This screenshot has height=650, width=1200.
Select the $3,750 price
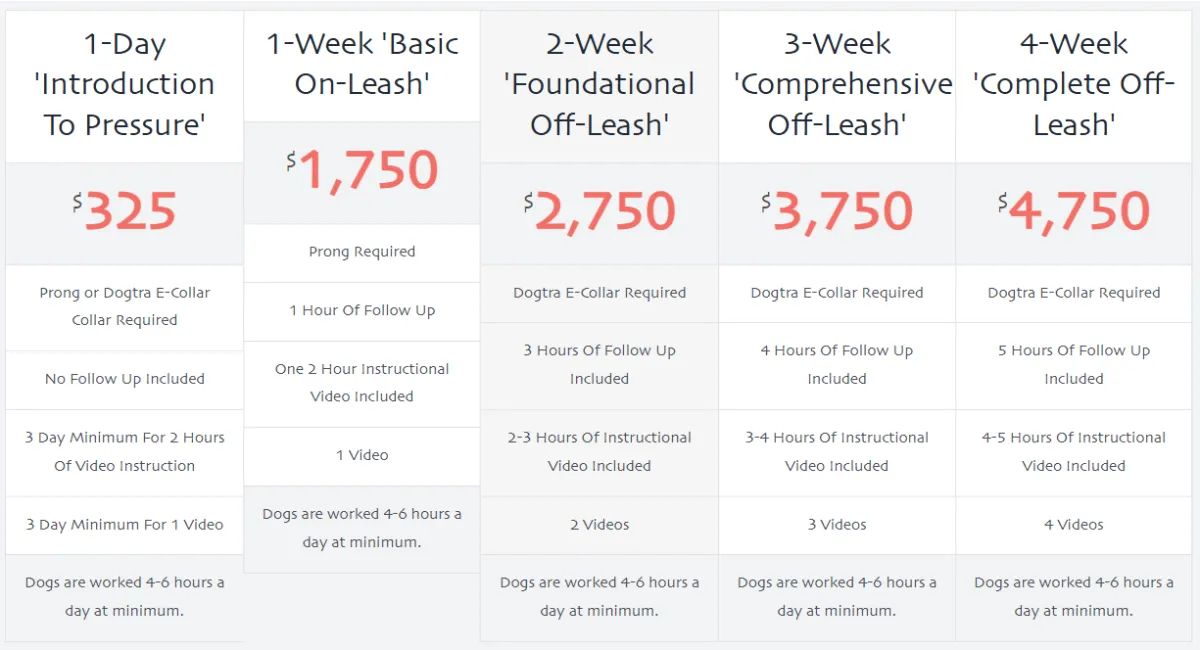tap(837, 212)
